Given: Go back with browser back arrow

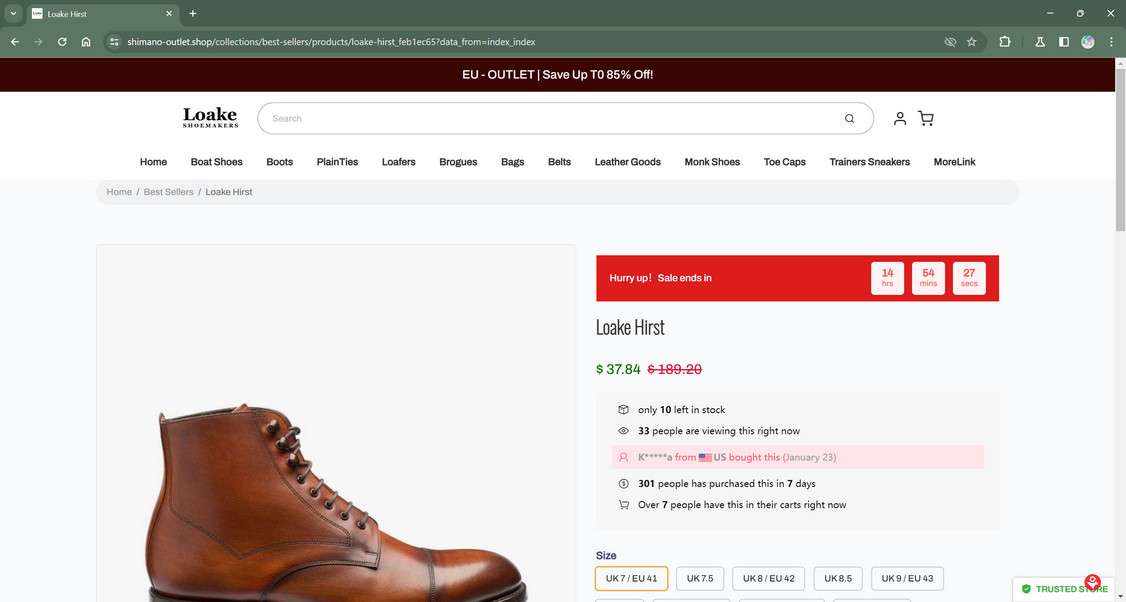Looking at the screenshot, I should tap(15, 42).
